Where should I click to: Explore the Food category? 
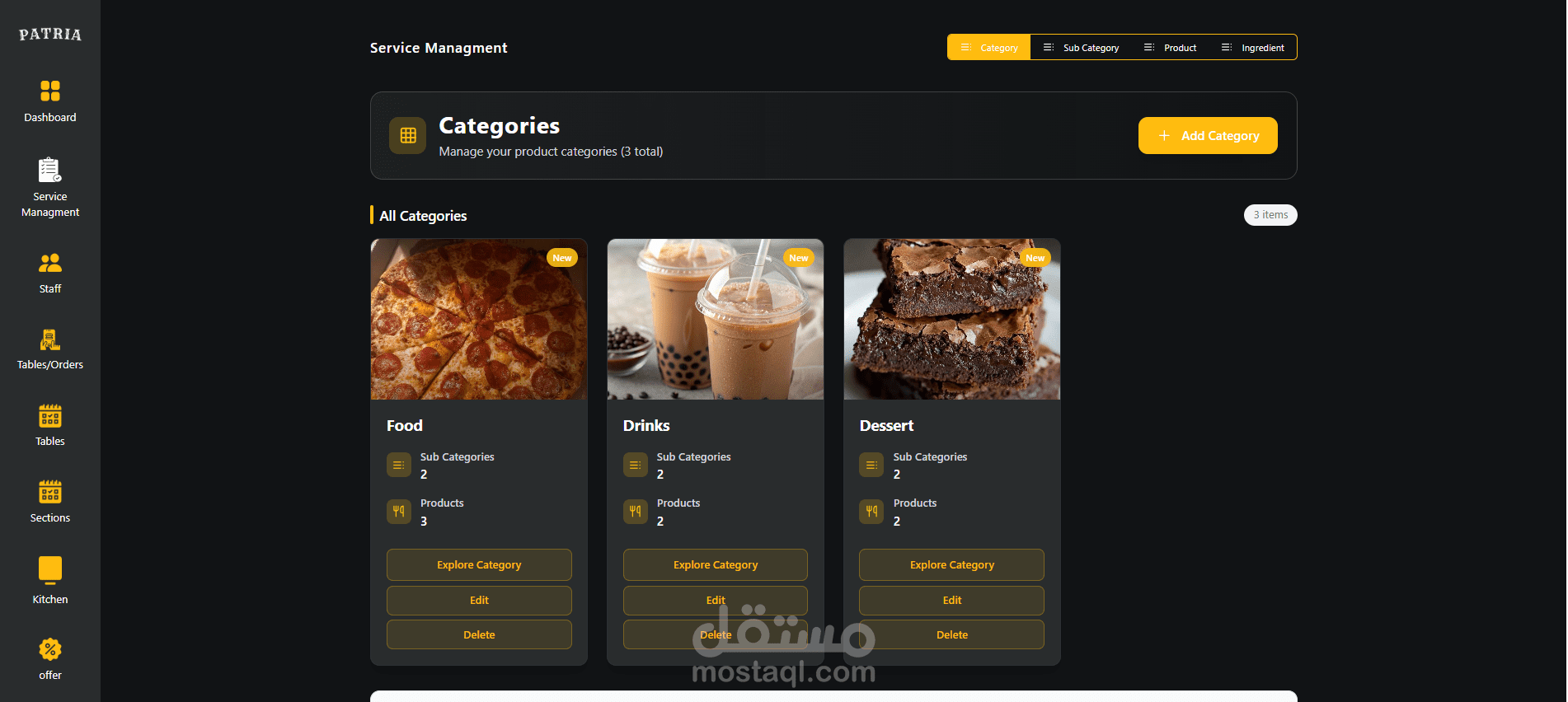479,565
